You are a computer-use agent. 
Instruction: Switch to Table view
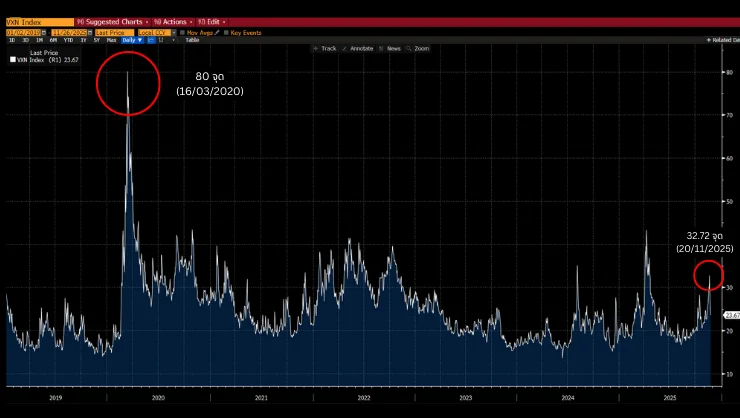pos(192,40)
